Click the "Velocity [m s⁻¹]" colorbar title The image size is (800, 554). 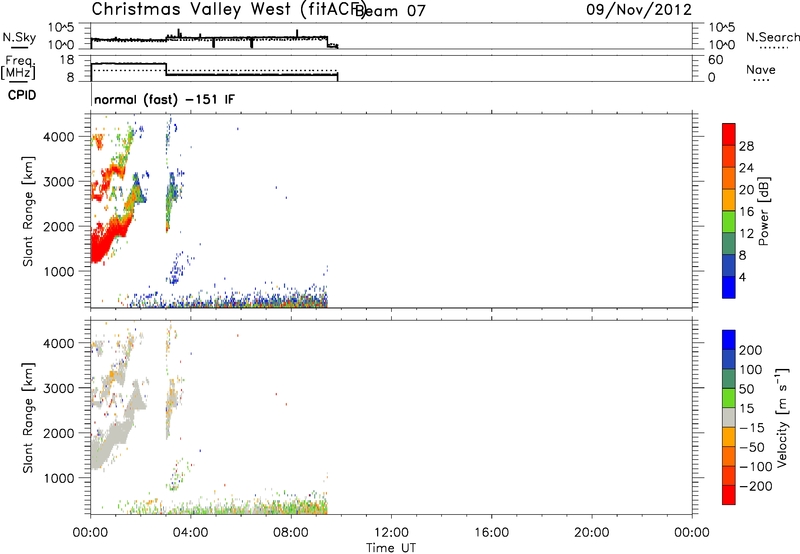(782, 417)
